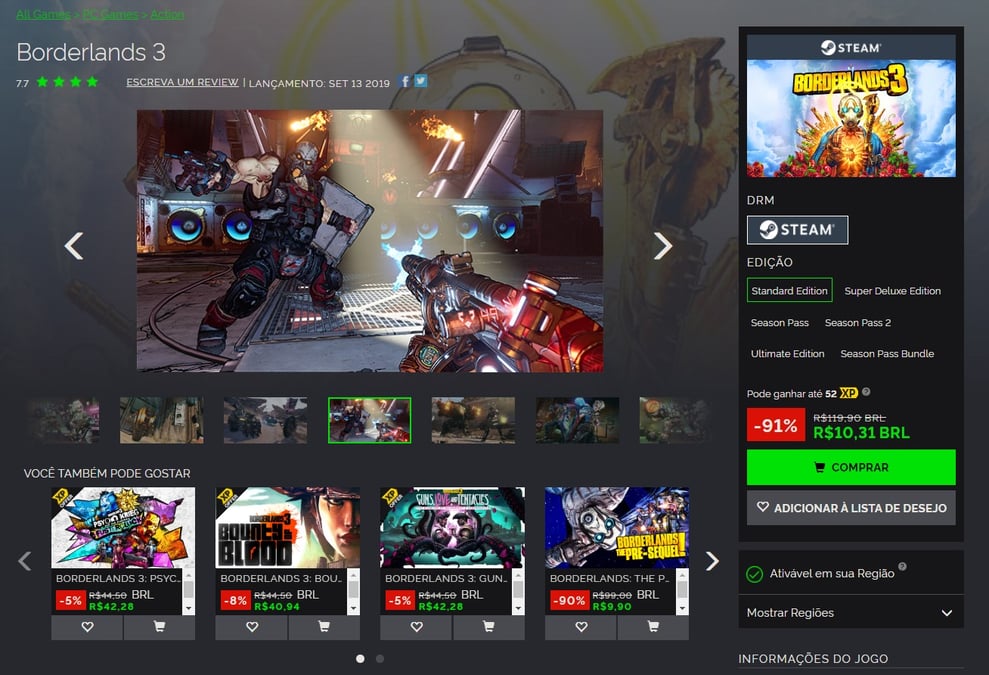Click the green activatable region checkmark
Screen dimensions: 989x675
(x=754, y=574)
